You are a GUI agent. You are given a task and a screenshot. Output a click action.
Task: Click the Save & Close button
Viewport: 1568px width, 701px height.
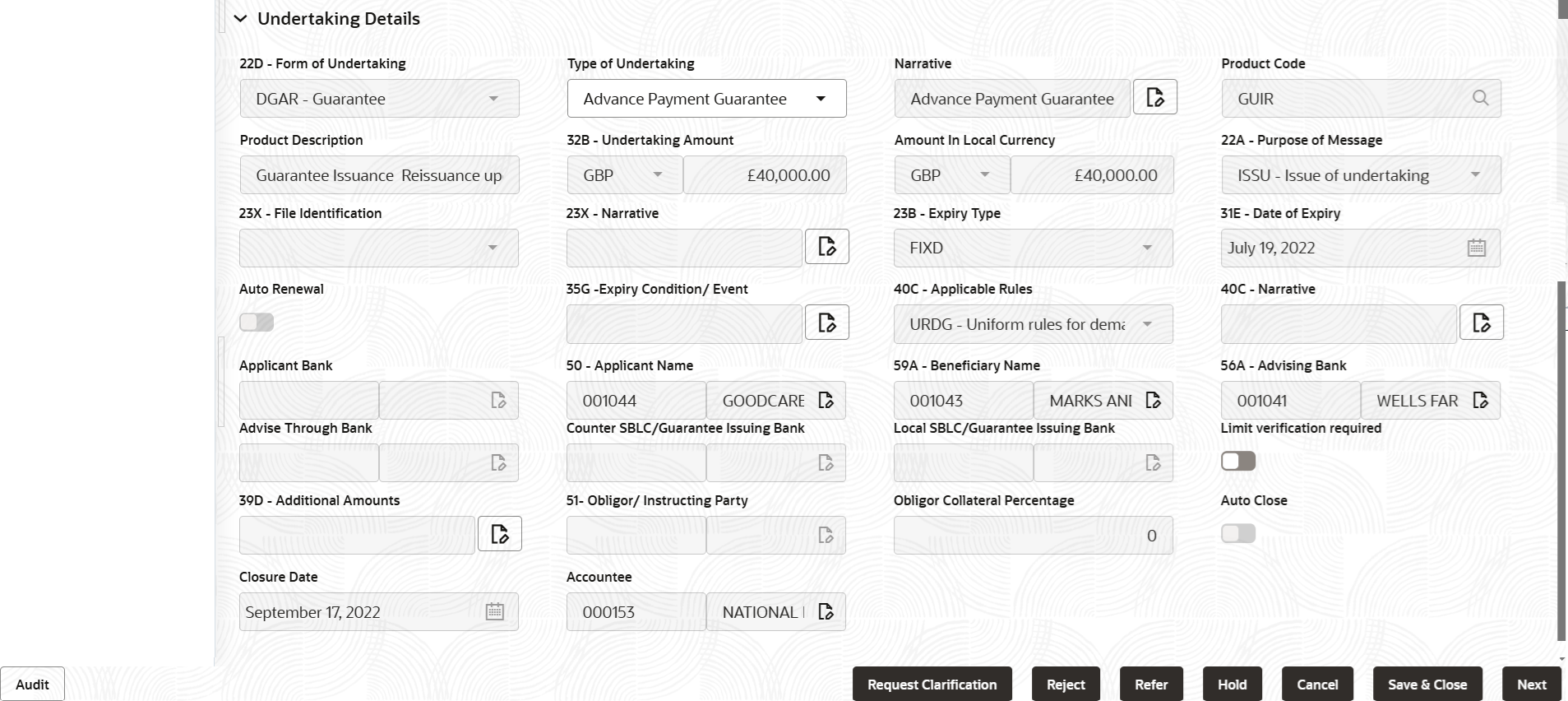(x=1427, y=685)
